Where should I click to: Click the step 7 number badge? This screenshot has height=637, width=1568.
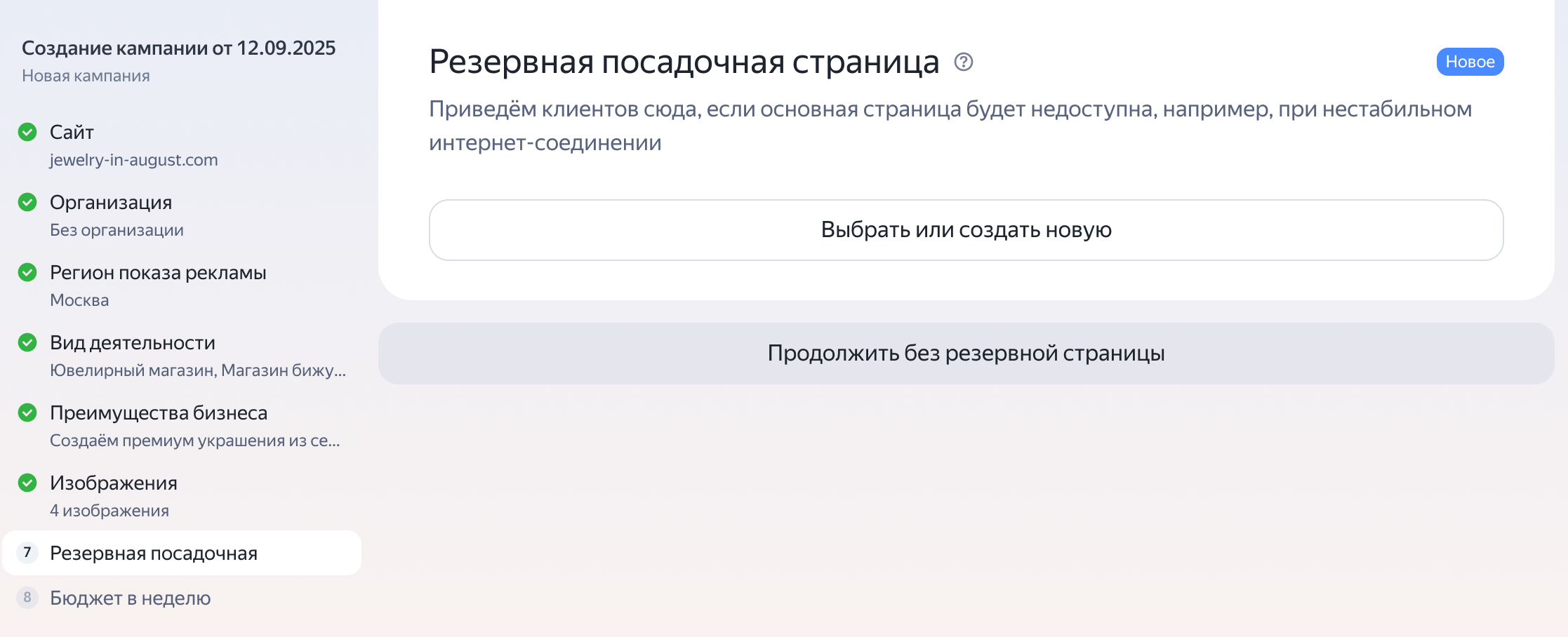[27, 553]
